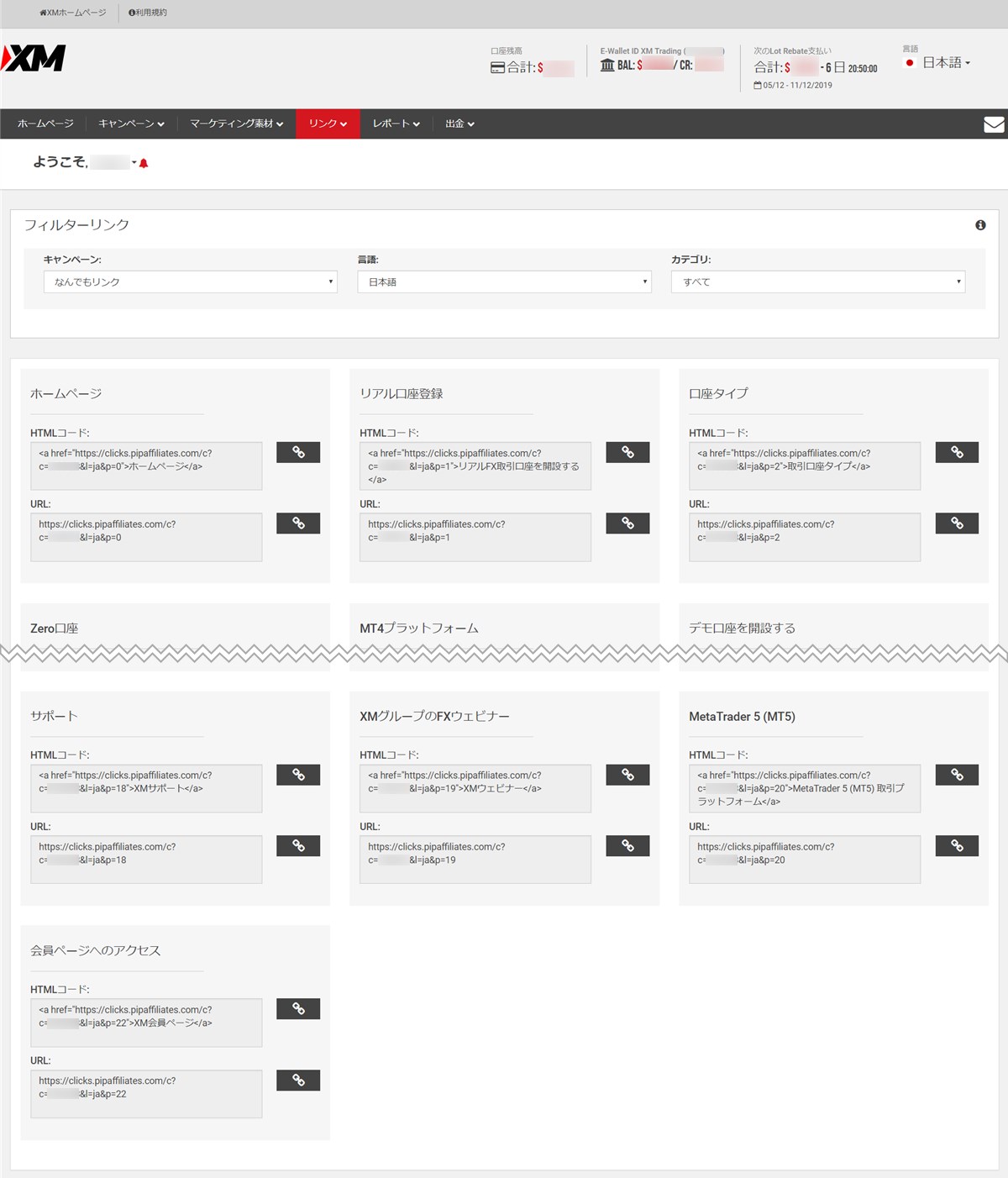
Task: Copy the ホームページ URL link
Action: 298,523
